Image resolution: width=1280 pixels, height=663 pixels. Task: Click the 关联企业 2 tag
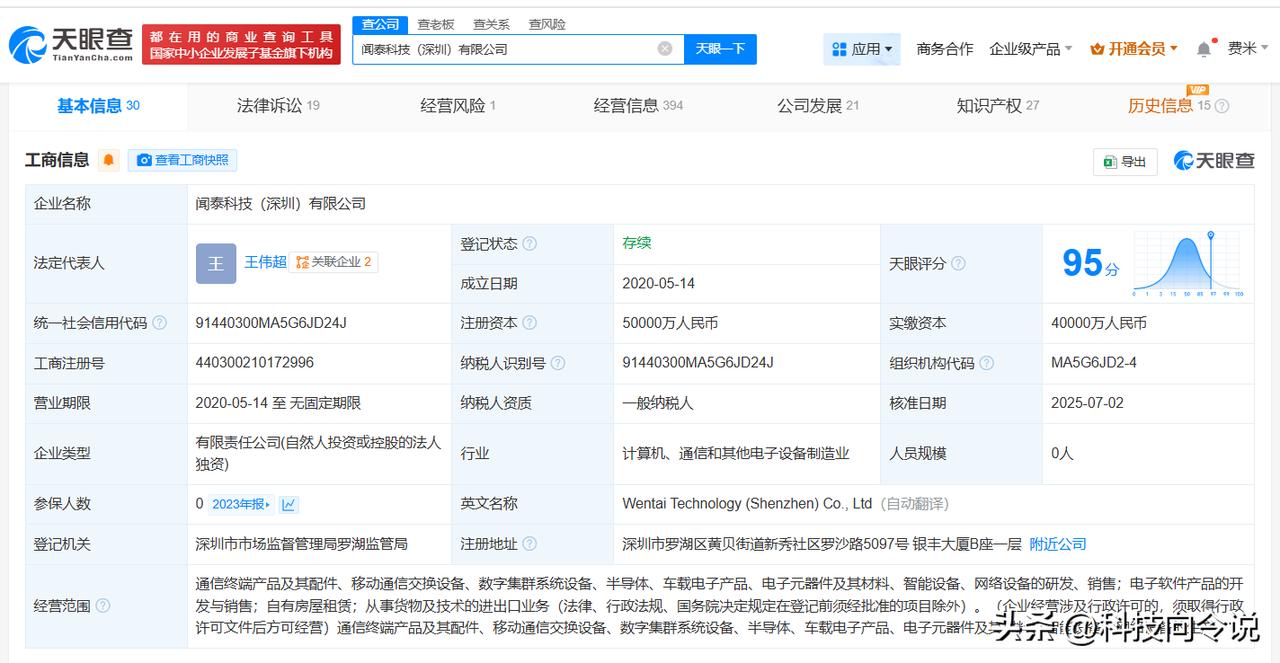tap(334, 262)
